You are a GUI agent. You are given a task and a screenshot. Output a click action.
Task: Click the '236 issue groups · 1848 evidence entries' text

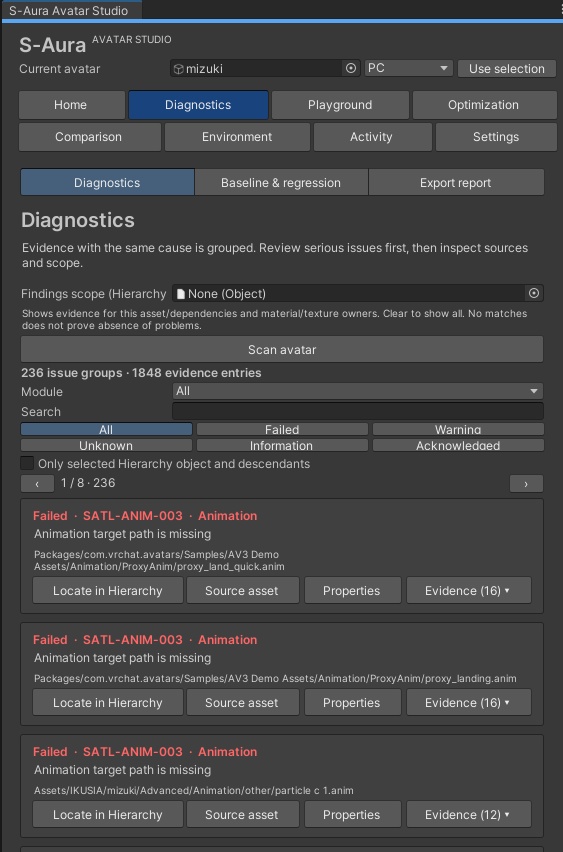141,373
